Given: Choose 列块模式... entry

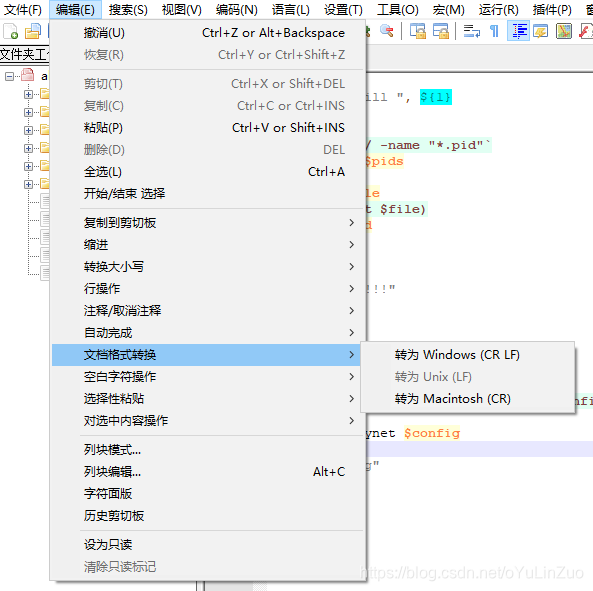Looking at the screenshot, I should coord(207,450).
